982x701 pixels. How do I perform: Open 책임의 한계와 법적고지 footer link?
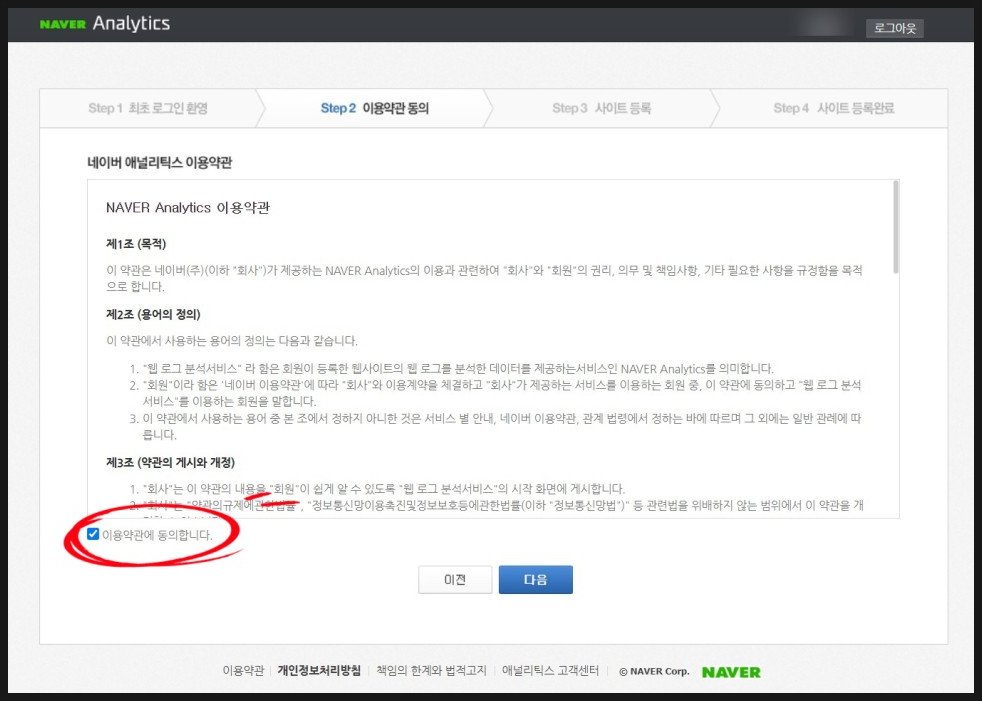tap(431, 671)
